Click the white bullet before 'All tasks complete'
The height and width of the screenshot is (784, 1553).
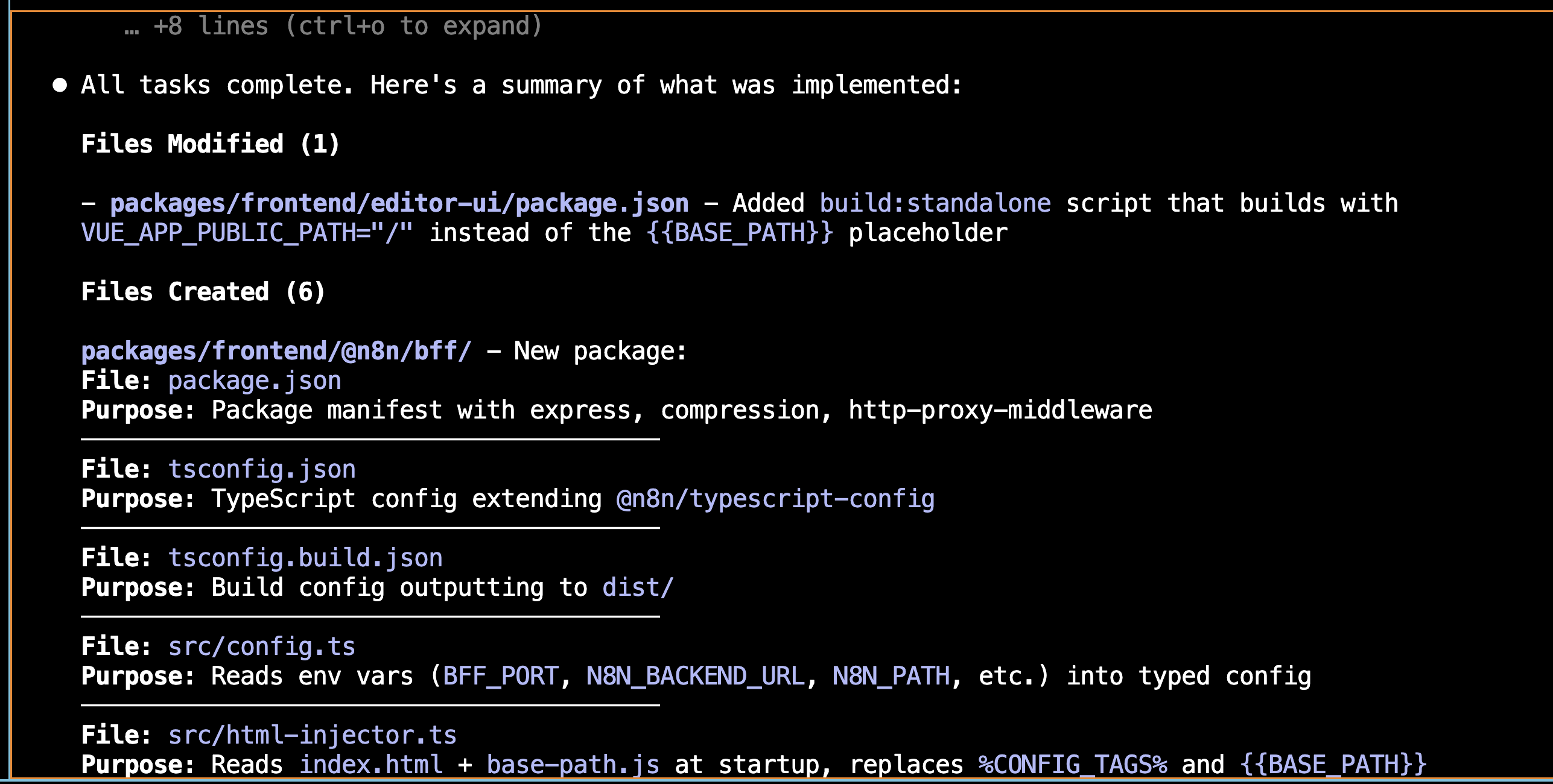pos(60,85)
